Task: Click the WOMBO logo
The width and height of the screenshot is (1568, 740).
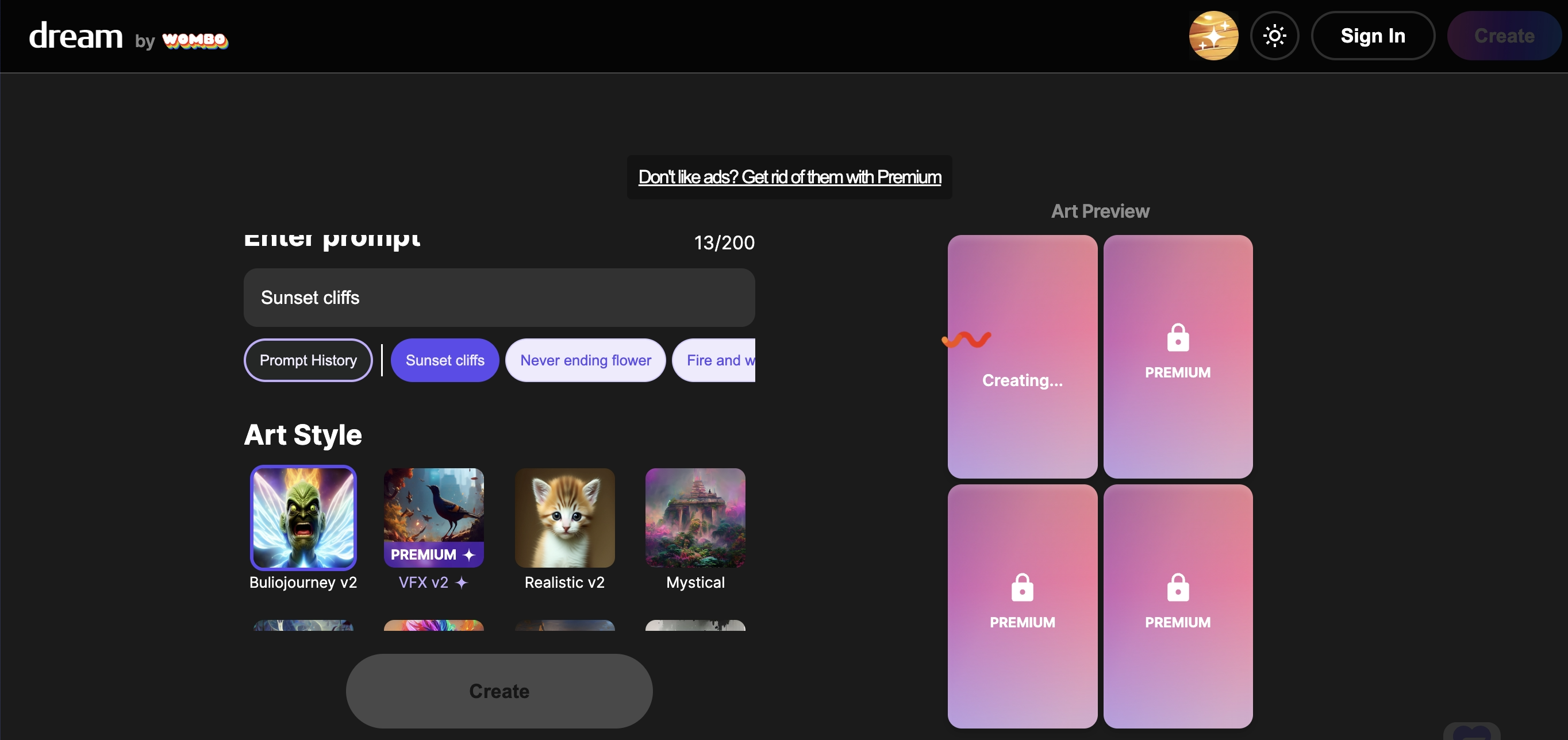Action: (195, 40)
